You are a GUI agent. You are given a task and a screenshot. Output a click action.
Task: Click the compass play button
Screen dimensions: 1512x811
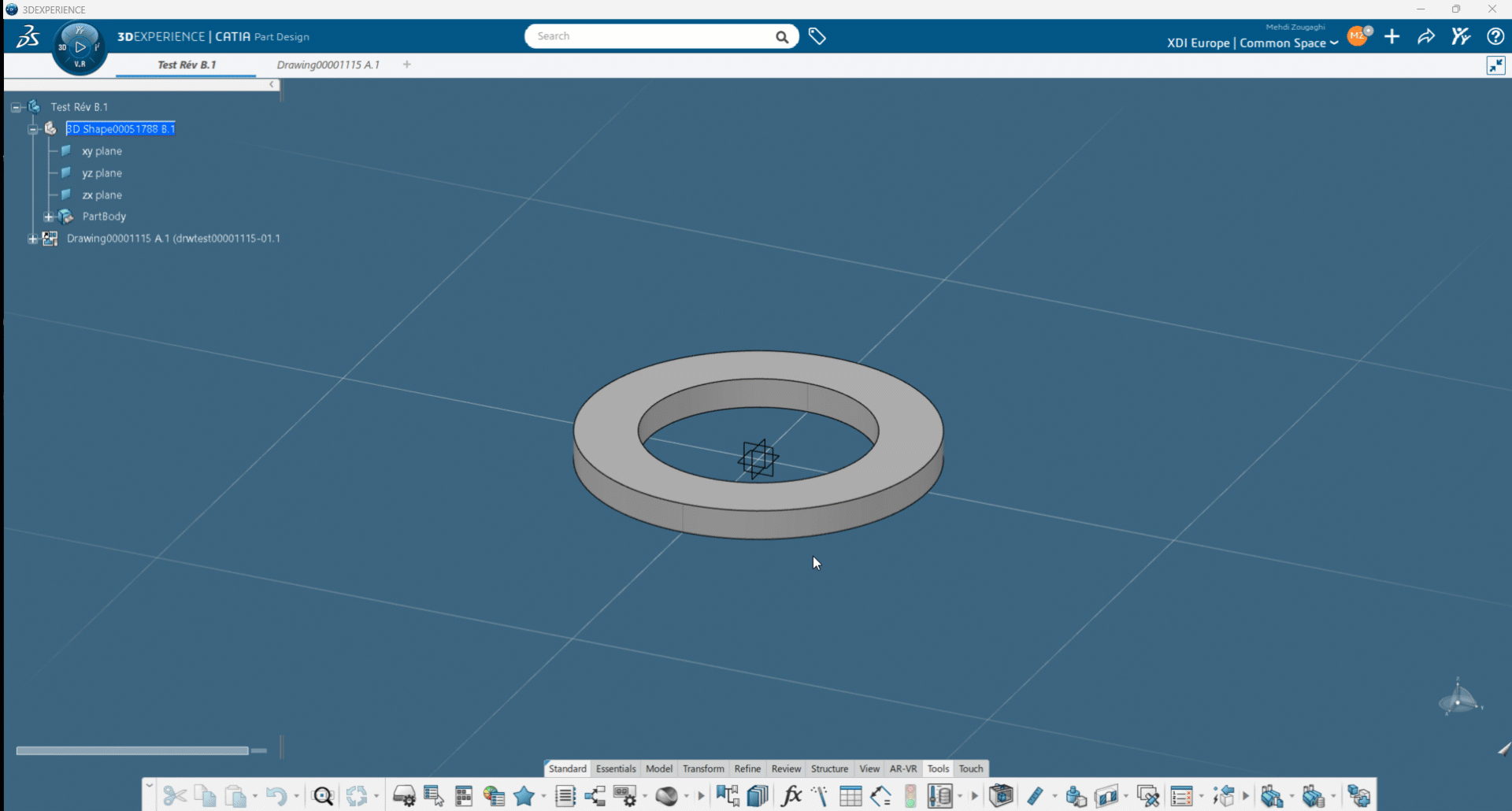[x=80, y=47]
